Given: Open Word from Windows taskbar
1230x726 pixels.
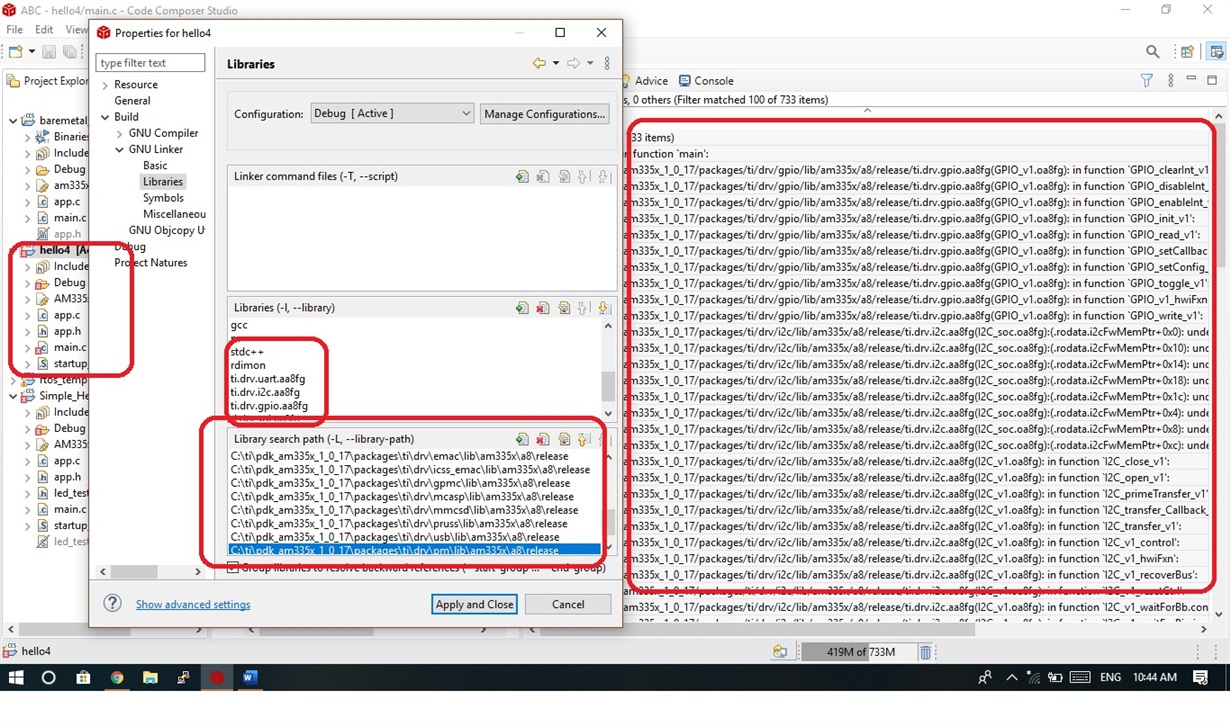Looking at the screenshot, I should click(250, 677).
